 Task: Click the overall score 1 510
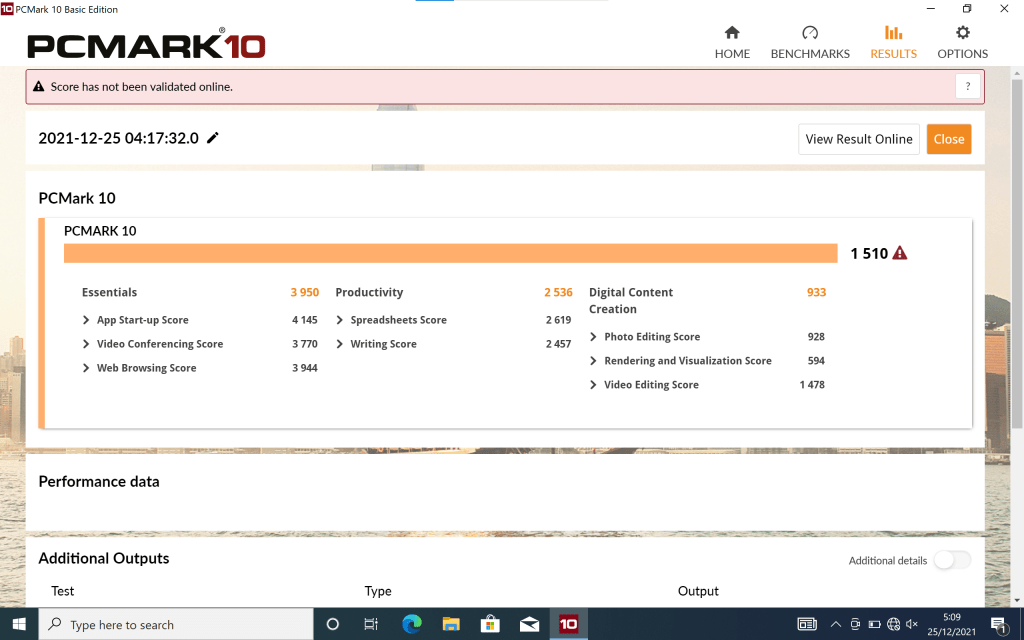click(x=869, y=253)
